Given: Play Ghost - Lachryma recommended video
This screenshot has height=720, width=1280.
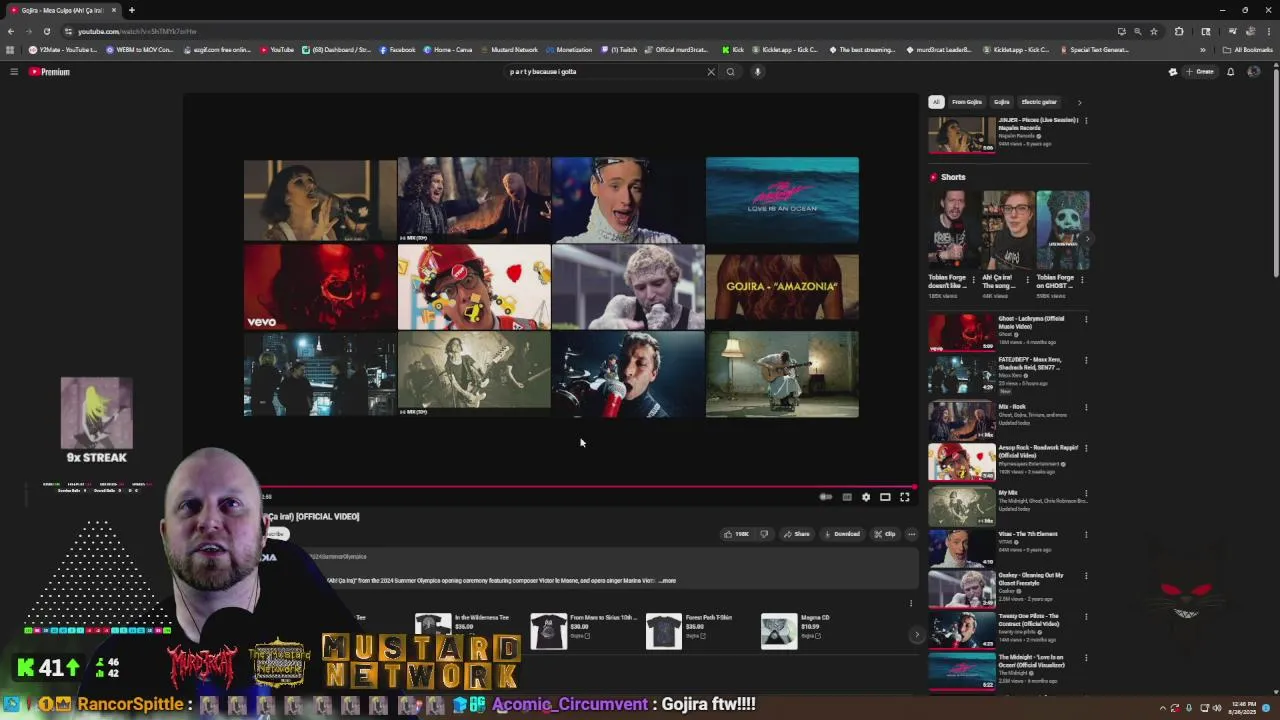Looking at the screenshot, I should click(x=961, y=333).
